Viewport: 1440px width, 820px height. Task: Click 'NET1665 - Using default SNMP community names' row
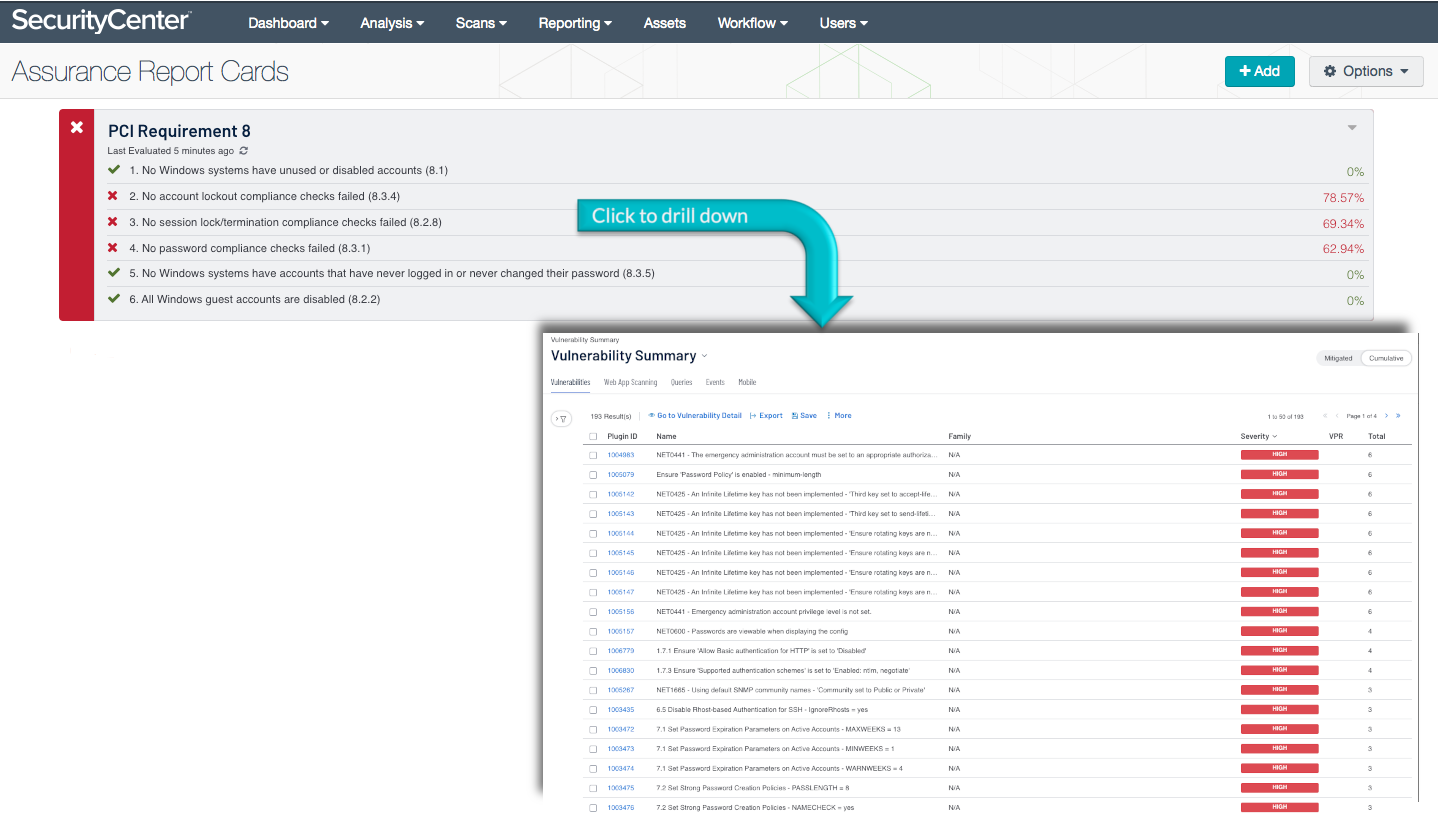(998, 691)
